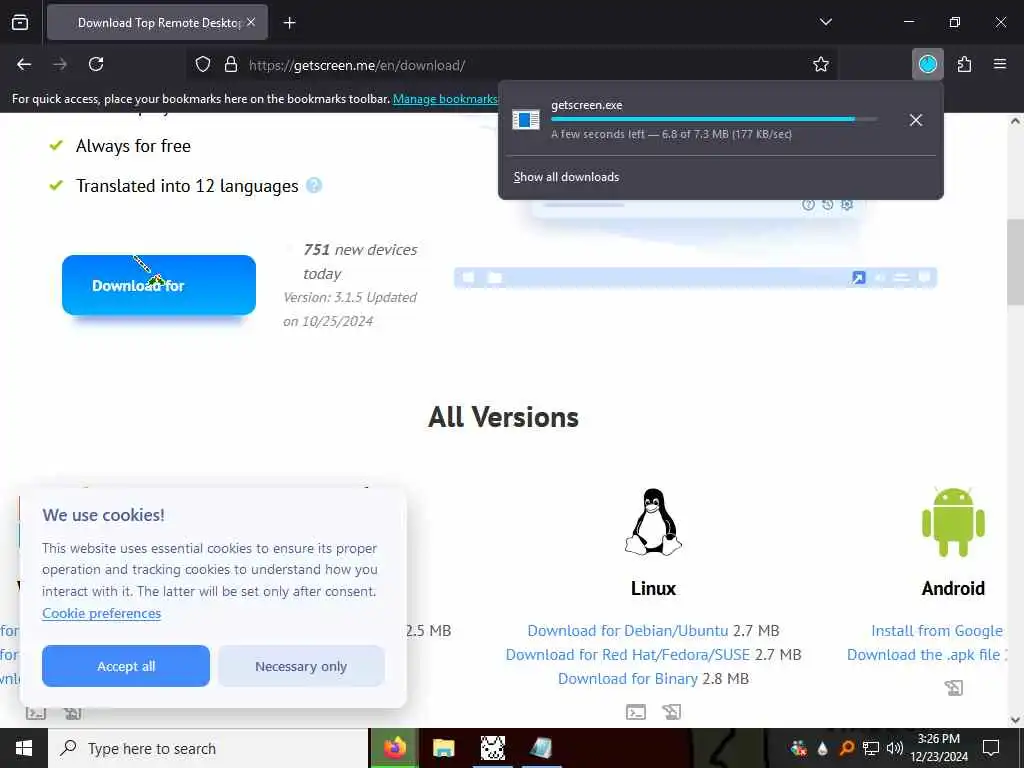Click the 751 new devices today text
The width and height of the screenshot is (1024, 768).
click(360, 262)
